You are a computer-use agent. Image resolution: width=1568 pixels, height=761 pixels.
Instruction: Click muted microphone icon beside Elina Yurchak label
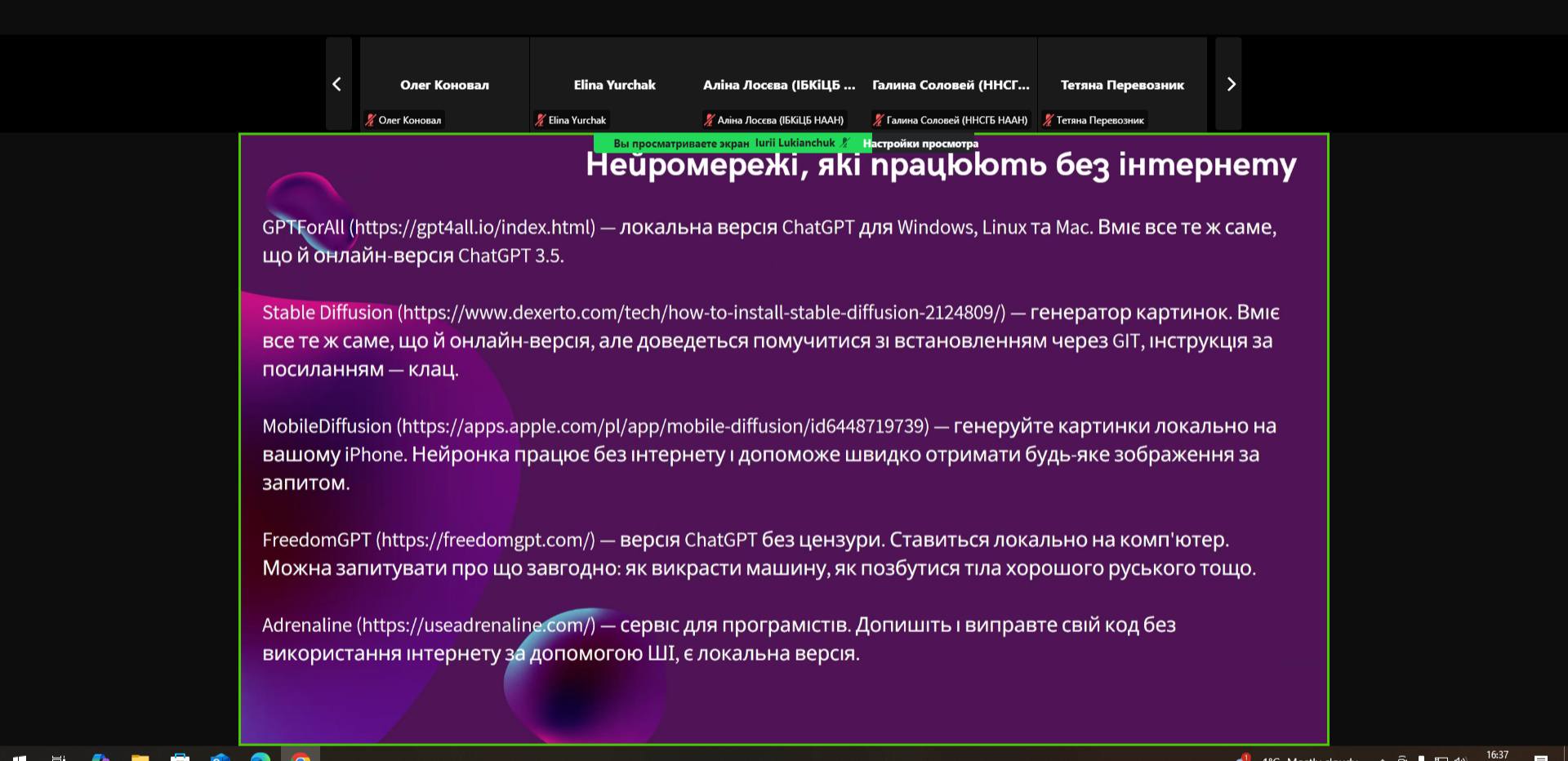click(540, 120)
